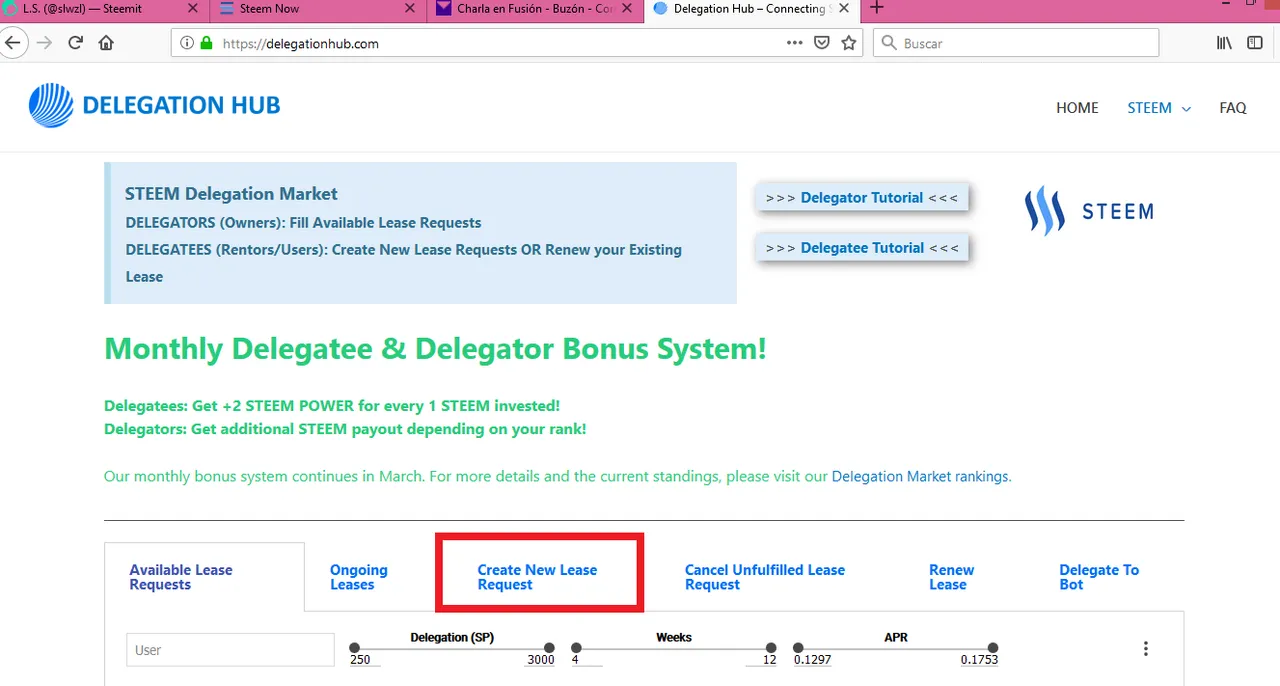Screen dimensions: 1280x686
Task: Click the Weeks maximum value 12
Action: (x=770, y=660)
